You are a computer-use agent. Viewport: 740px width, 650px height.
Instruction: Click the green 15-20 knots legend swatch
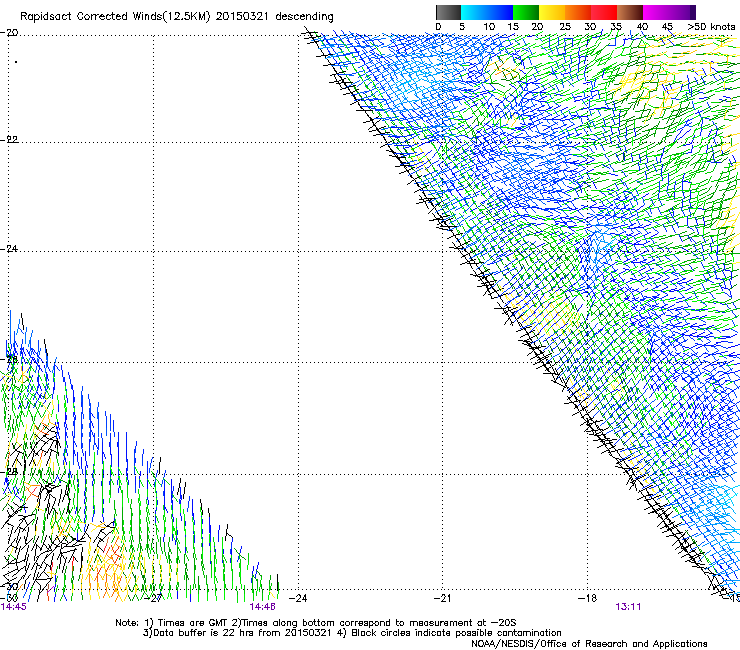point(526,12)
